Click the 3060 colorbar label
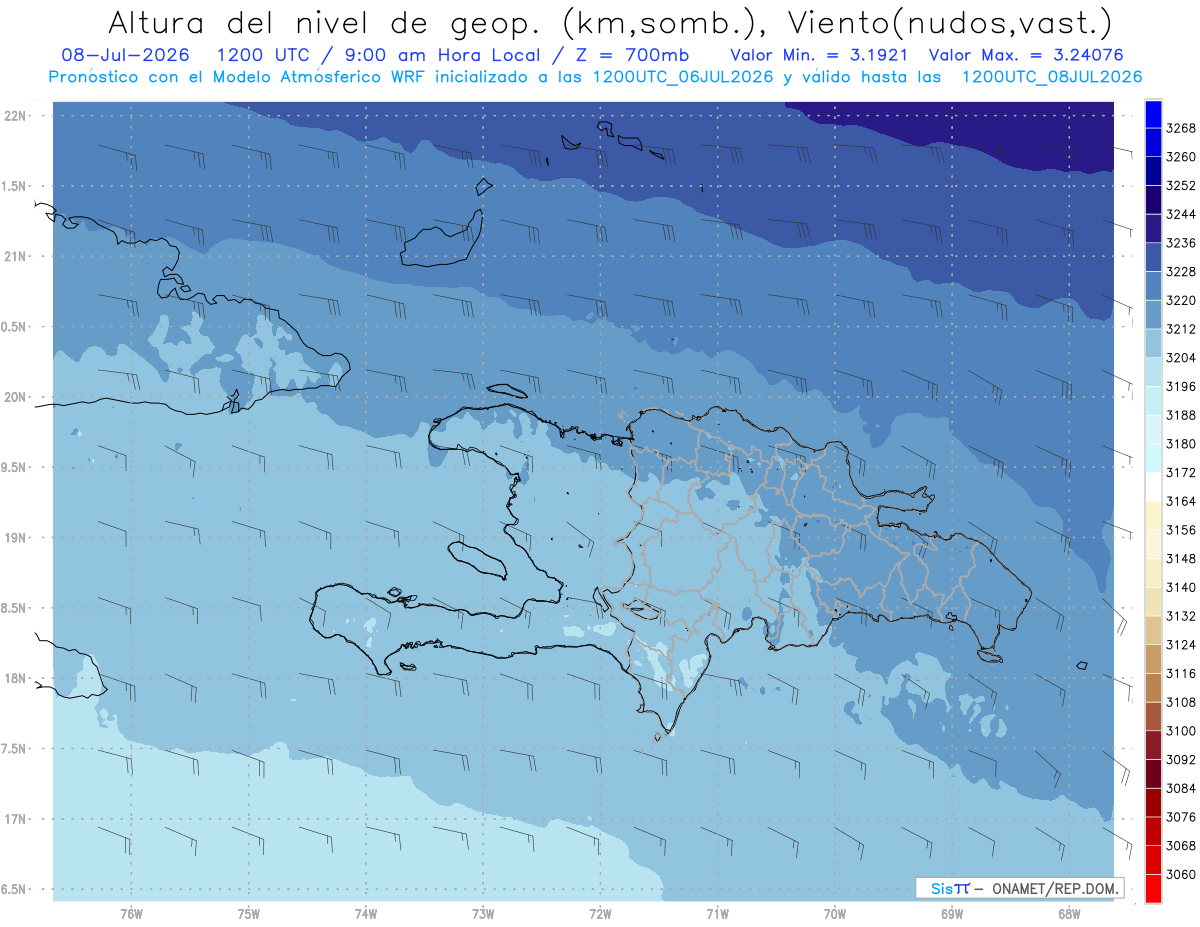Viewport: 1200px width, 927px height. (1181, 874)
